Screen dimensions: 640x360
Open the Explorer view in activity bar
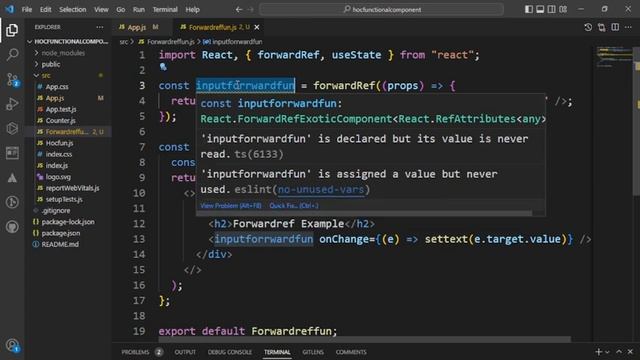[x=12, y=30]
